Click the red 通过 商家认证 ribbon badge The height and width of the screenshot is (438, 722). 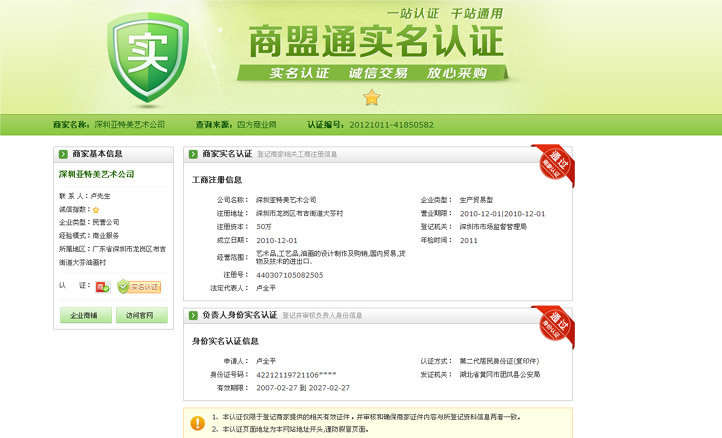[x=554, y=164]
